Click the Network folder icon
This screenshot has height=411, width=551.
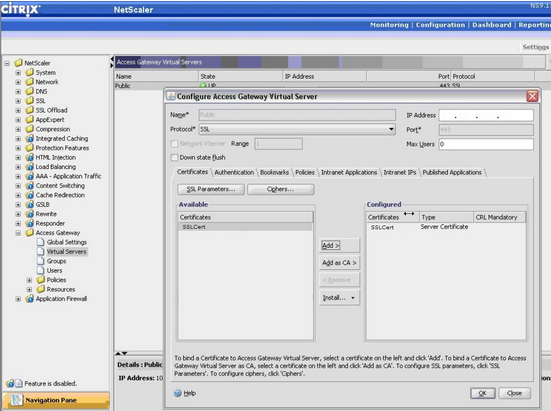[x=30, y=82]
